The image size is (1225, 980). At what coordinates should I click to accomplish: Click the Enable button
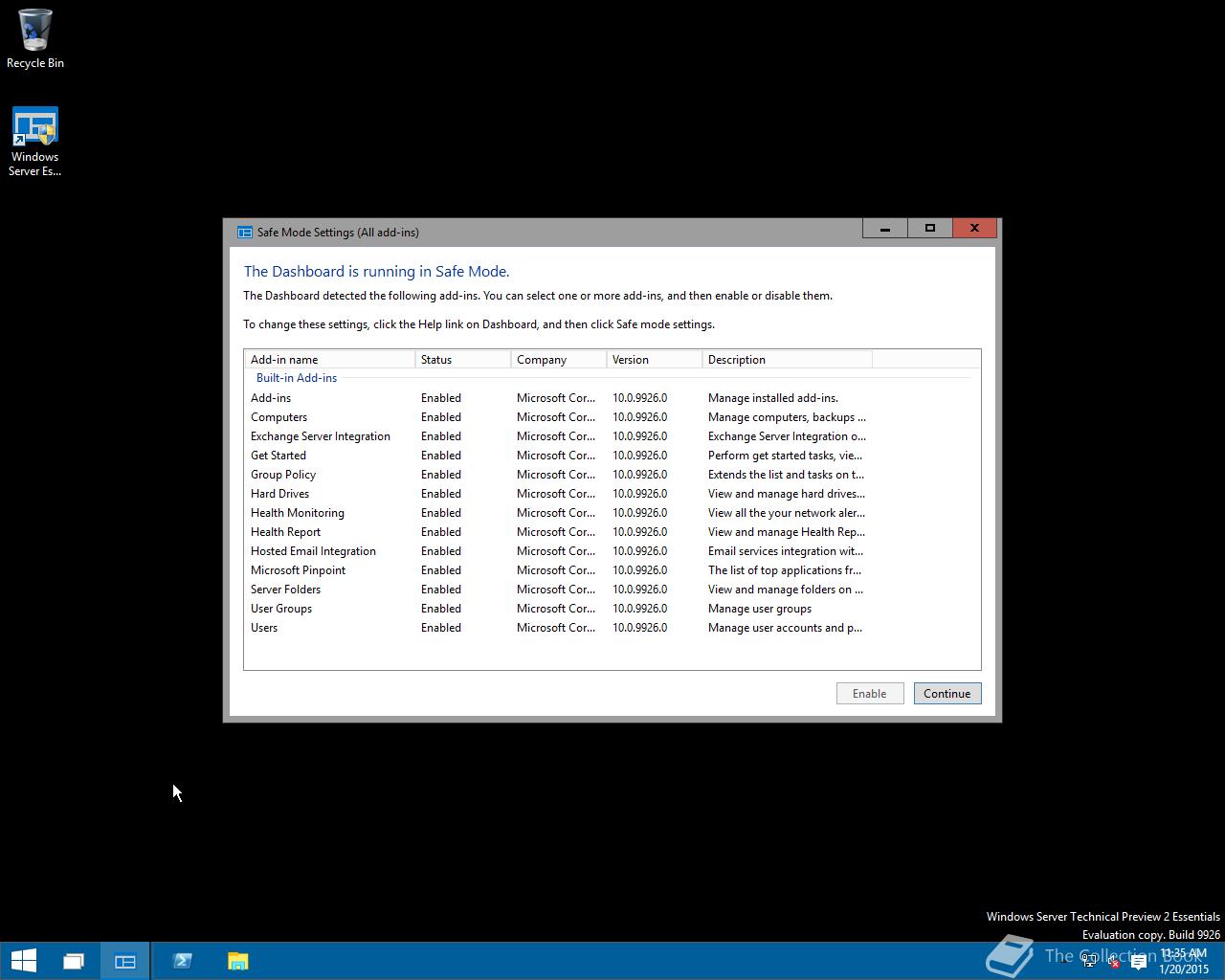[x=870, y=694]
